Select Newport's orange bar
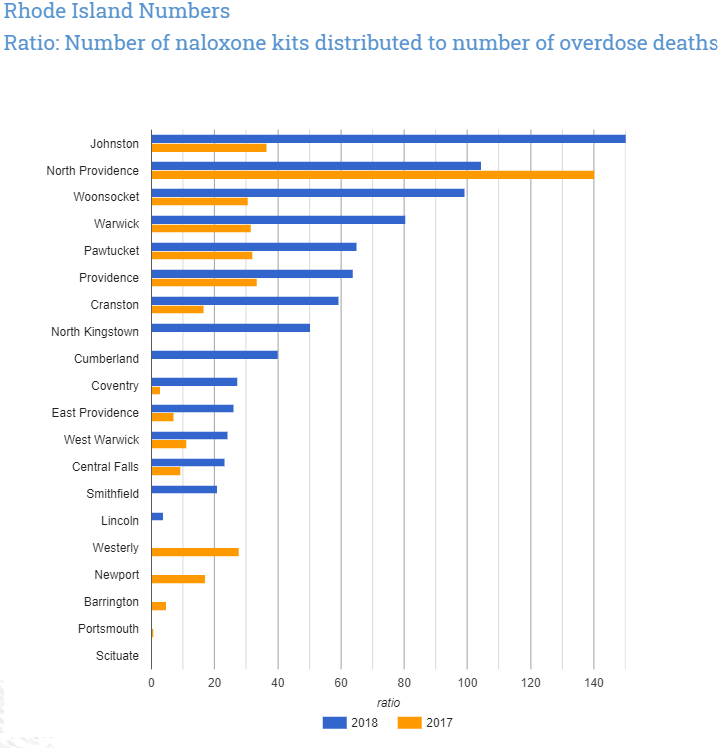 click(x=178, y=579)
